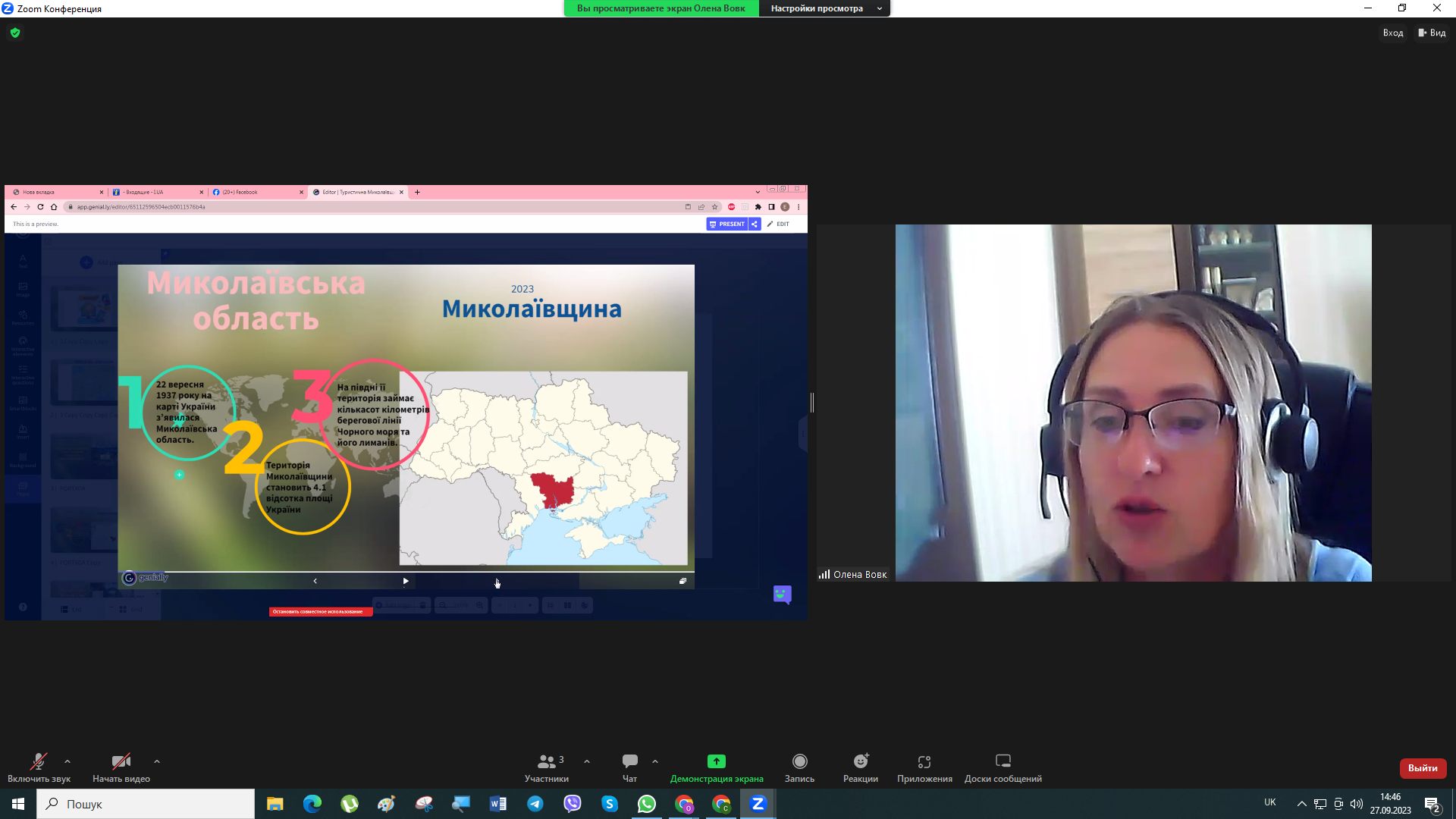1456x819 pixels.
Task: Open Участники participants panel
Action: click(x=546, y=767)
